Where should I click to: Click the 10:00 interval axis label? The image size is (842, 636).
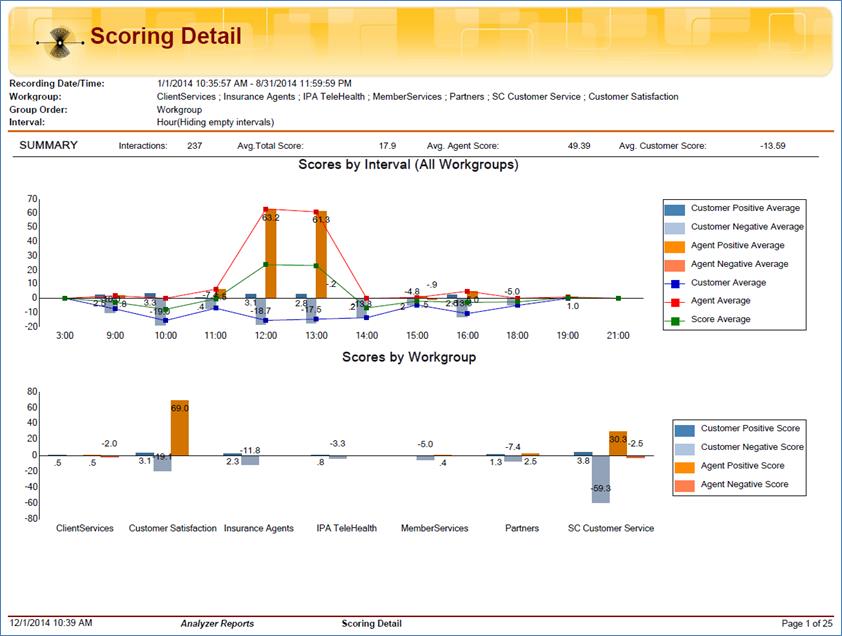click(165, 336)
